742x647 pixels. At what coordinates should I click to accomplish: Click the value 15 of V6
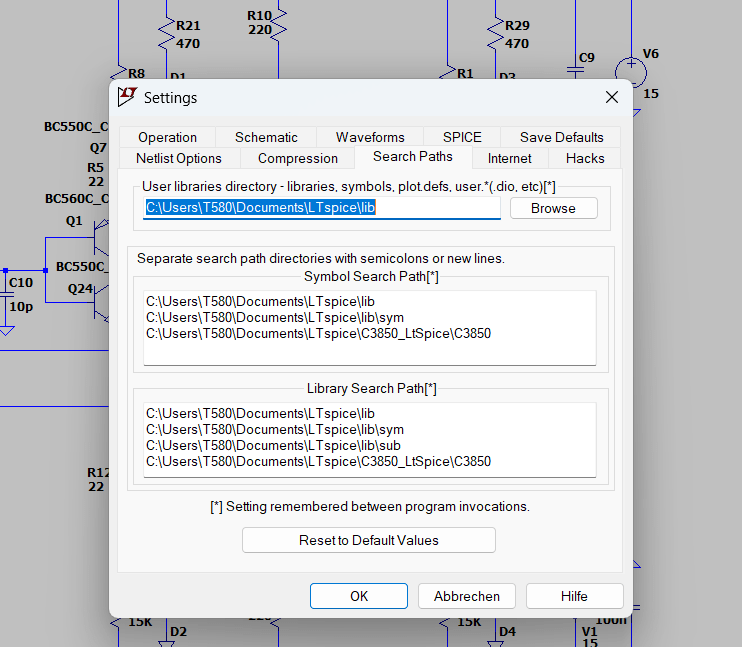651,93
